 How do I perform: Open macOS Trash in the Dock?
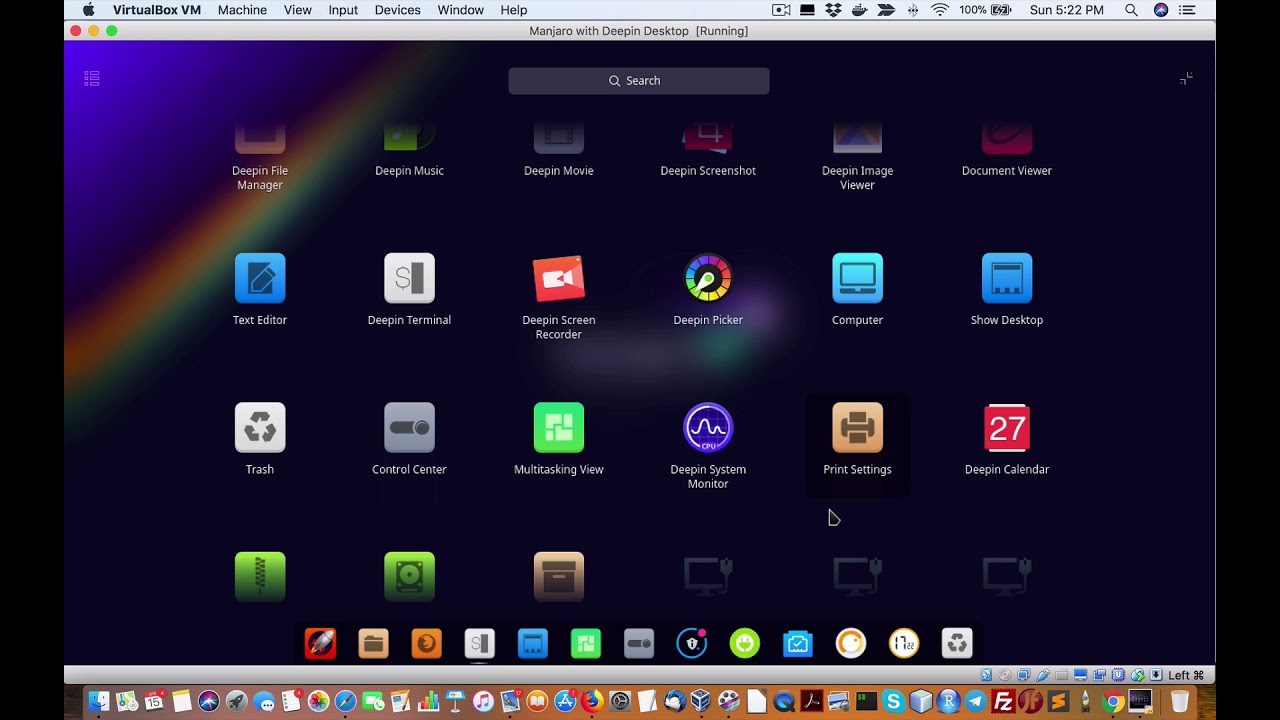[x=1180, y=701]
